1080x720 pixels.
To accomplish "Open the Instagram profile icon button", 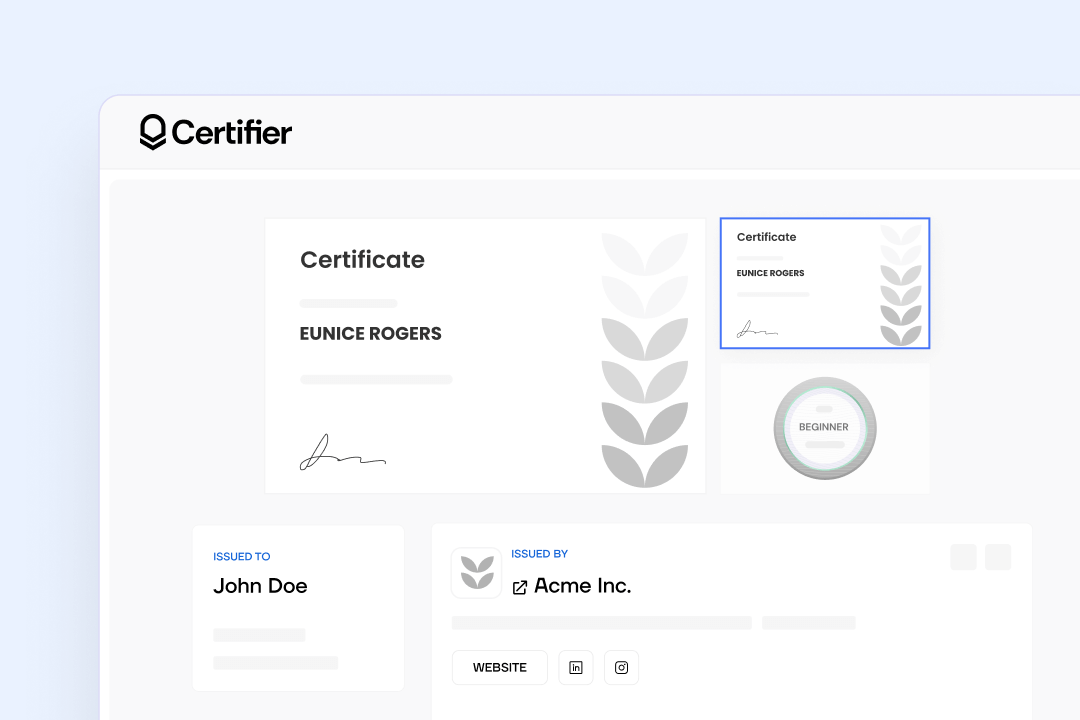I will (x=621, y=667).
